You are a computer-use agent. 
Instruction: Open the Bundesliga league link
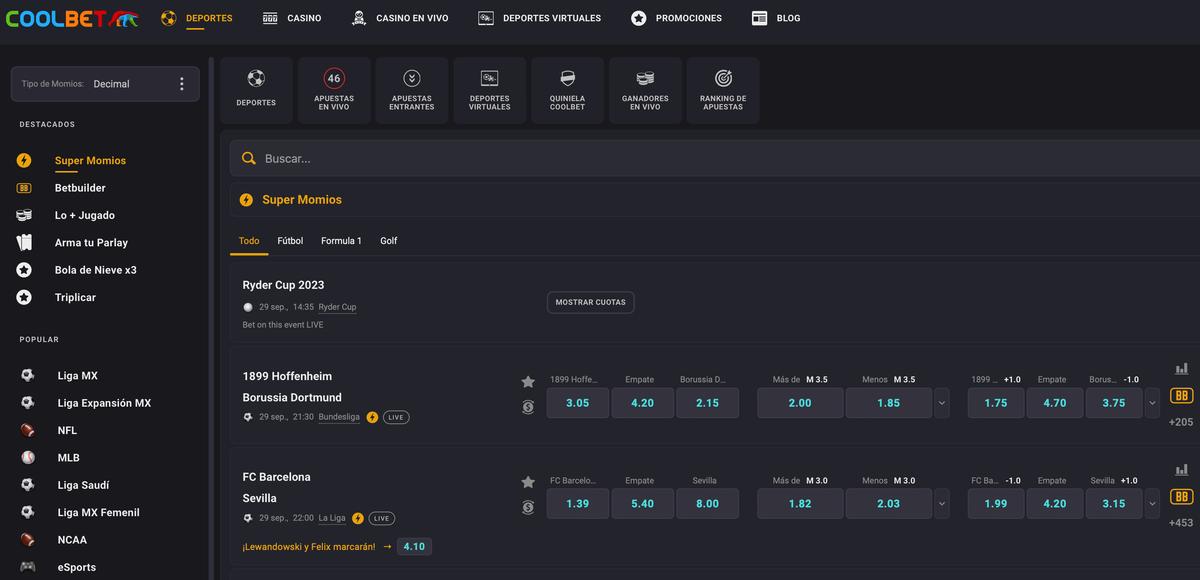[x=339, y=417]
